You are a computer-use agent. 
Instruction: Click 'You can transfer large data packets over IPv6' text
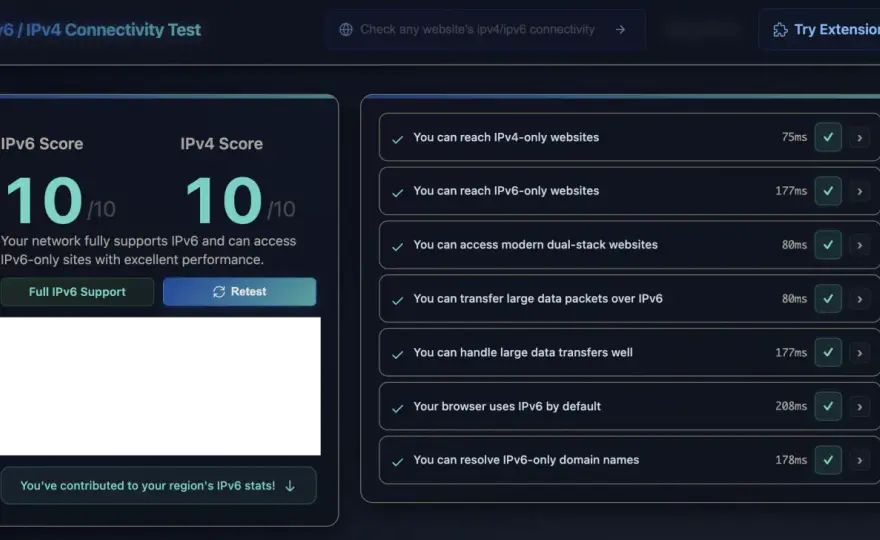pos(538,299)
